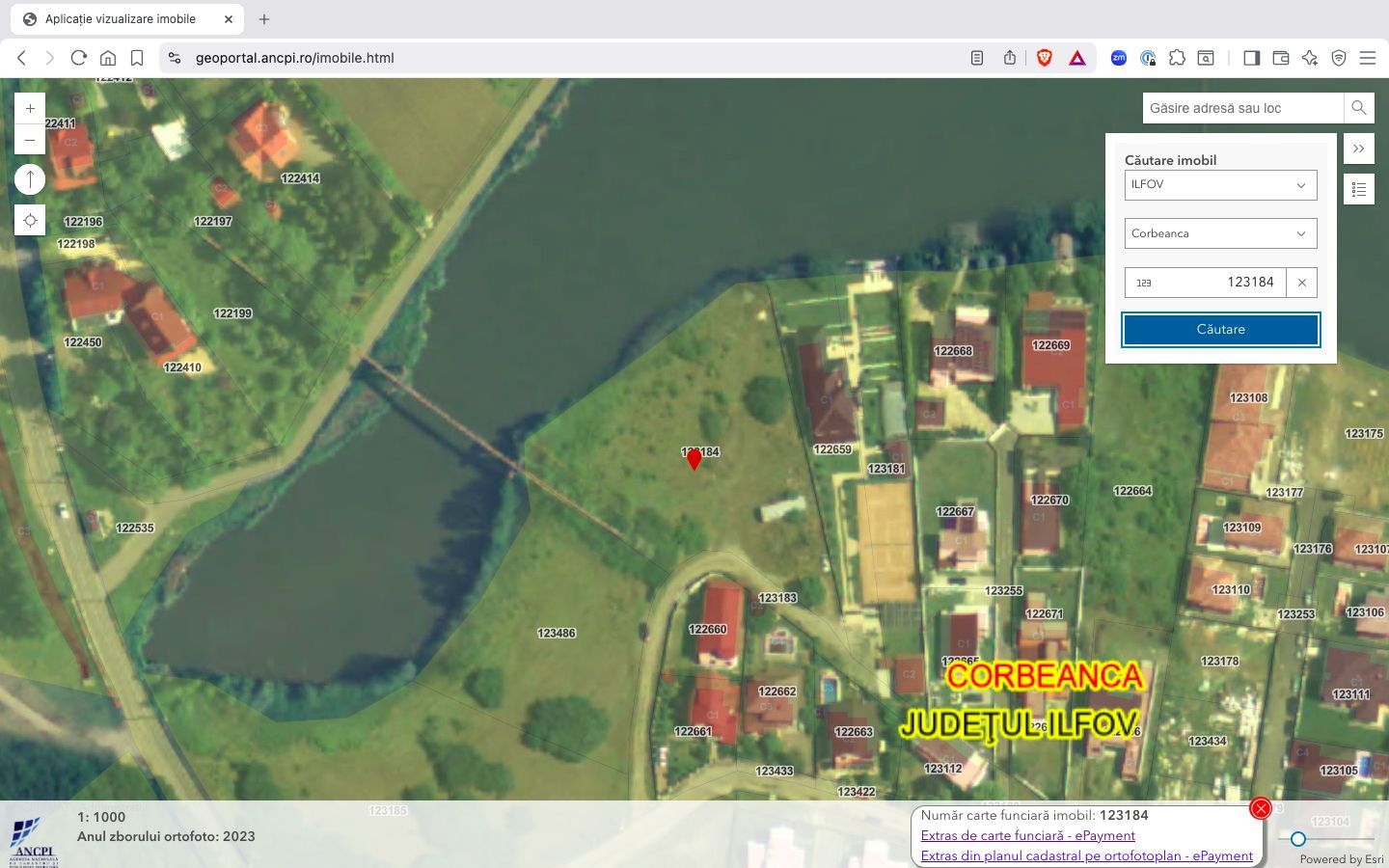Clear the cadastral number with the X icon
Image resolution: width=1389 pixels, height=868 pixels.
(1301, 283)
